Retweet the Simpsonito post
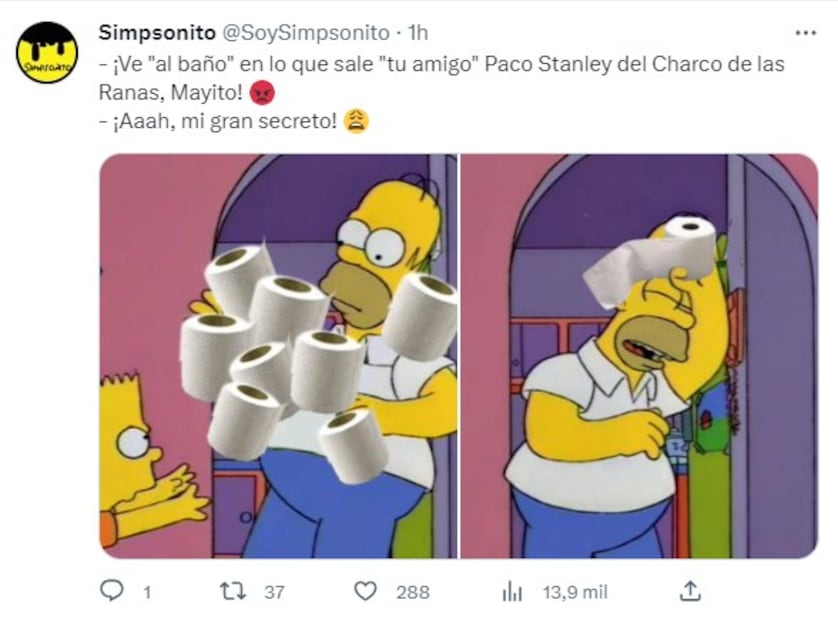838x620 pixels. 233,591
